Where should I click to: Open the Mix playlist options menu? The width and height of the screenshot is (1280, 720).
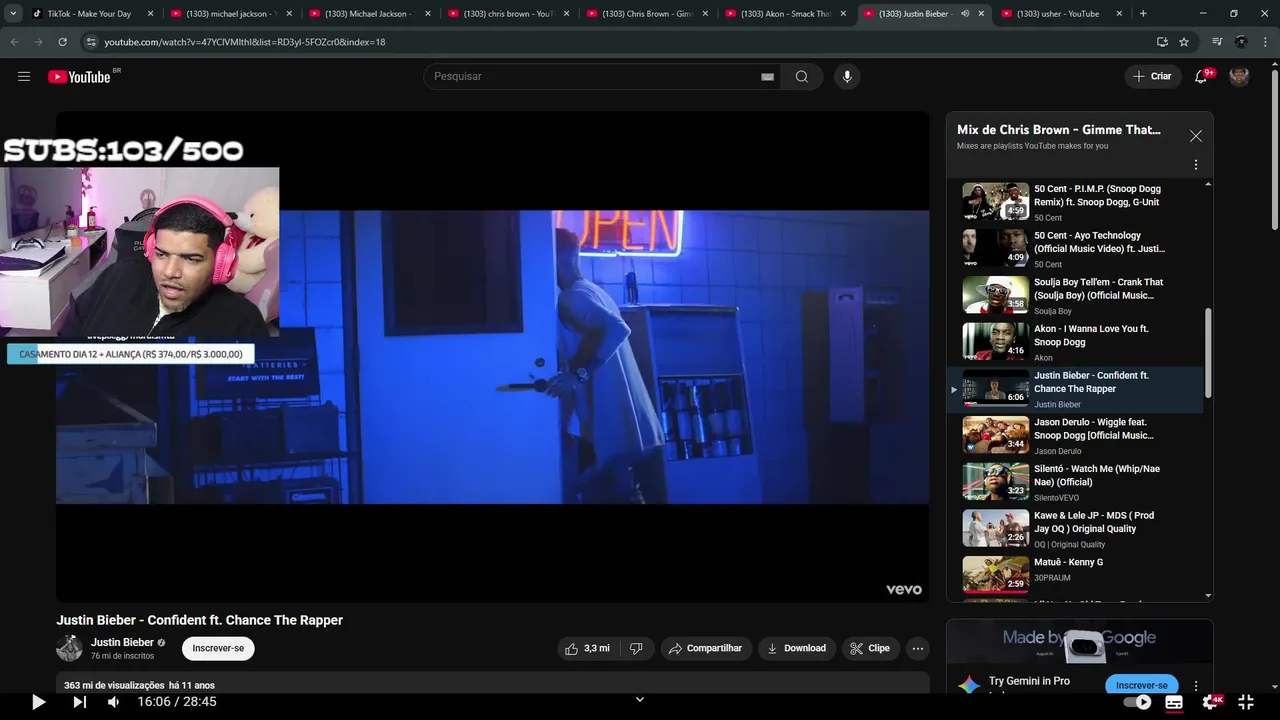tap(1195, 165)
